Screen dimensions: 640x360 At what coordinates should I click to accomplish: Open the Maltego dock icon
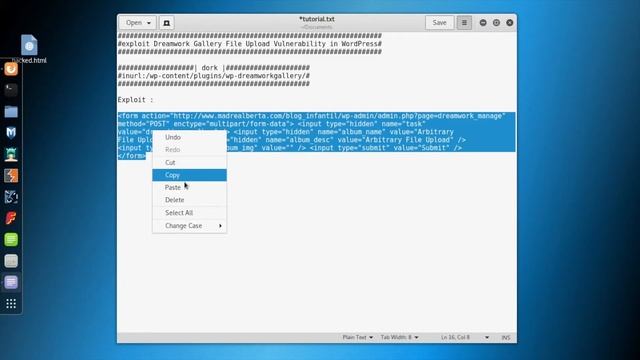point(11,197)
